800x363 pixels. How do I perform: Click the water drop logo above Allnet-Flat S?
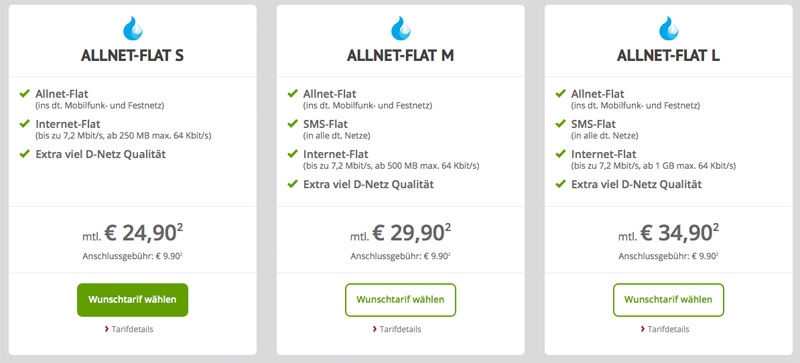pyautogui.click(x=133, y=28)
